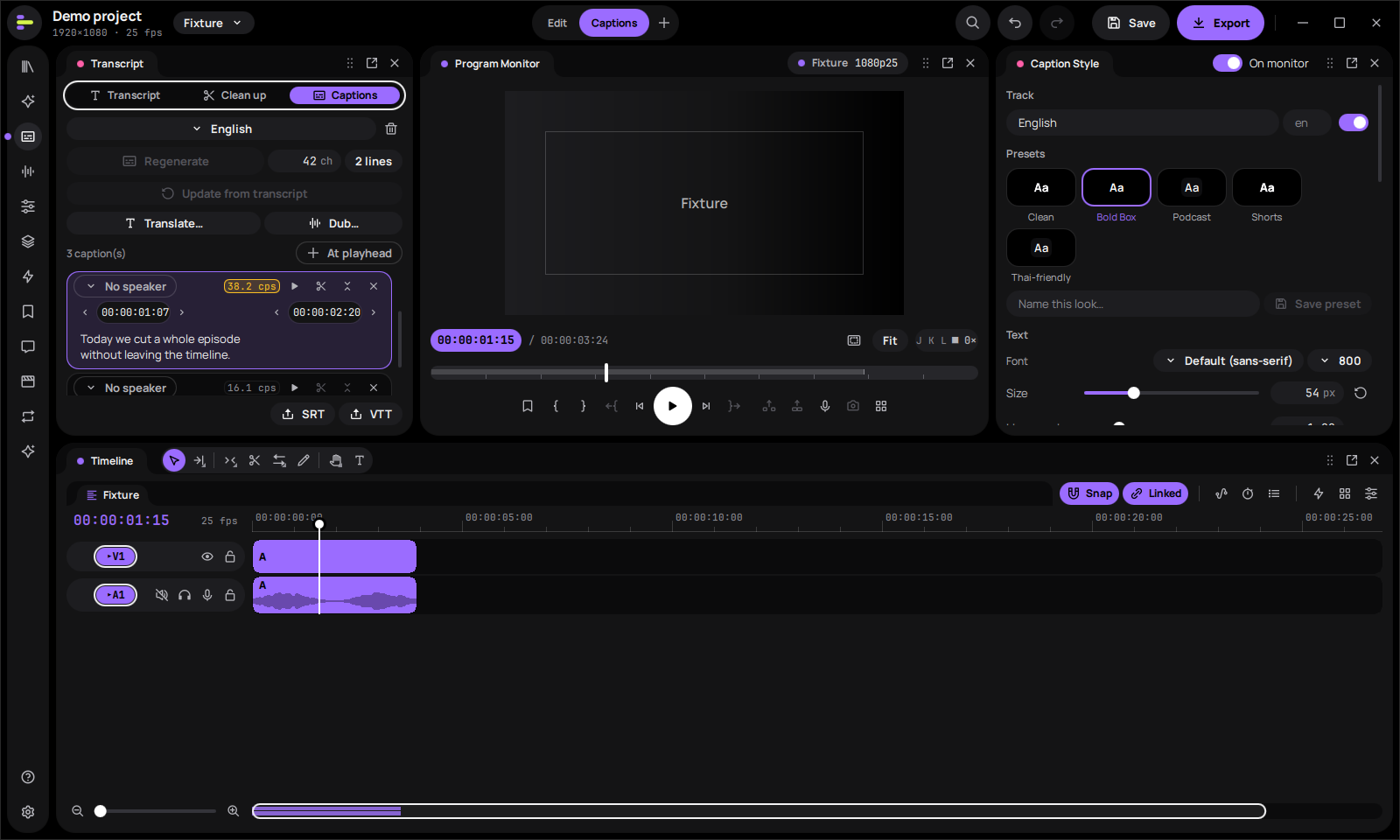
Task: Step caption end time 00:00:02:20 back
Action: coord(276,312)
